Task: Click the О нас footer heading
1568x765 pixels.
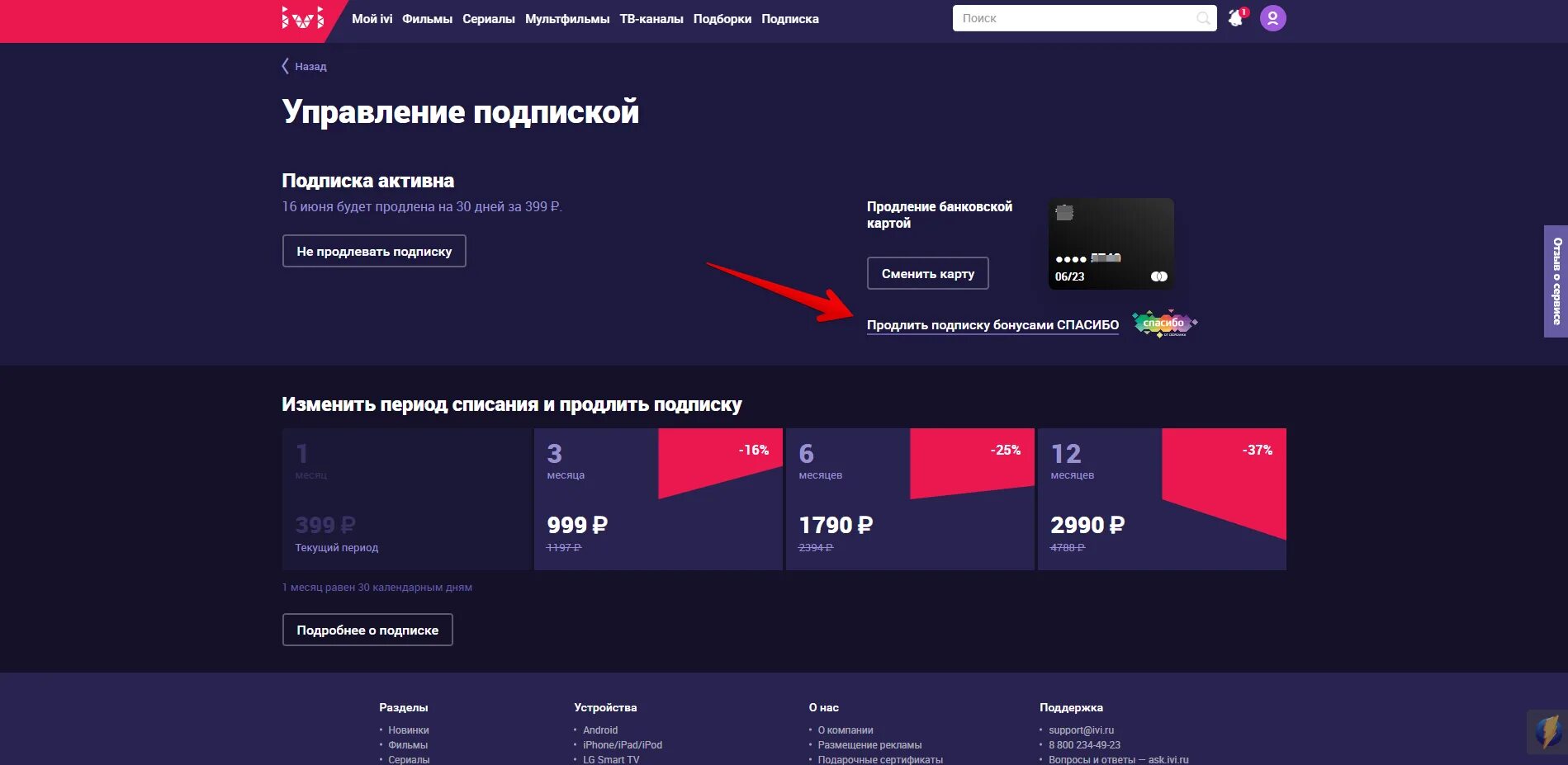Action: click(x=824, y=707)
